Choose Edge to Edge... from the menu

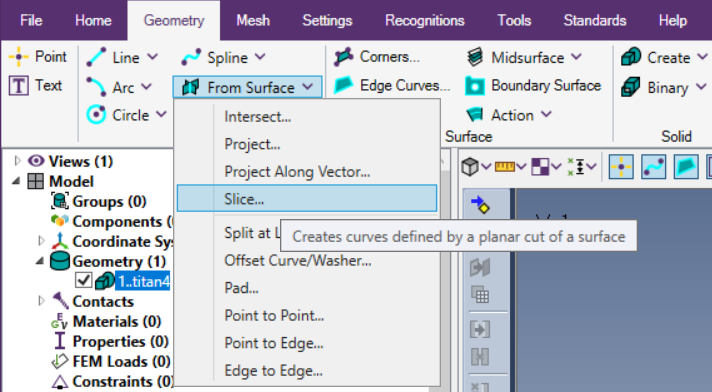tap(307, 371)
